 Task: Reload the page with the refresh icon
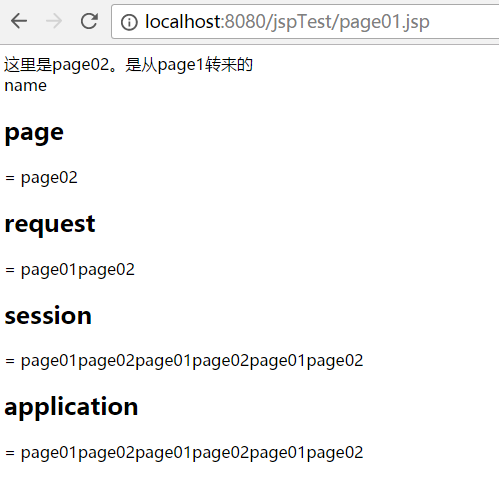[89, 21]
